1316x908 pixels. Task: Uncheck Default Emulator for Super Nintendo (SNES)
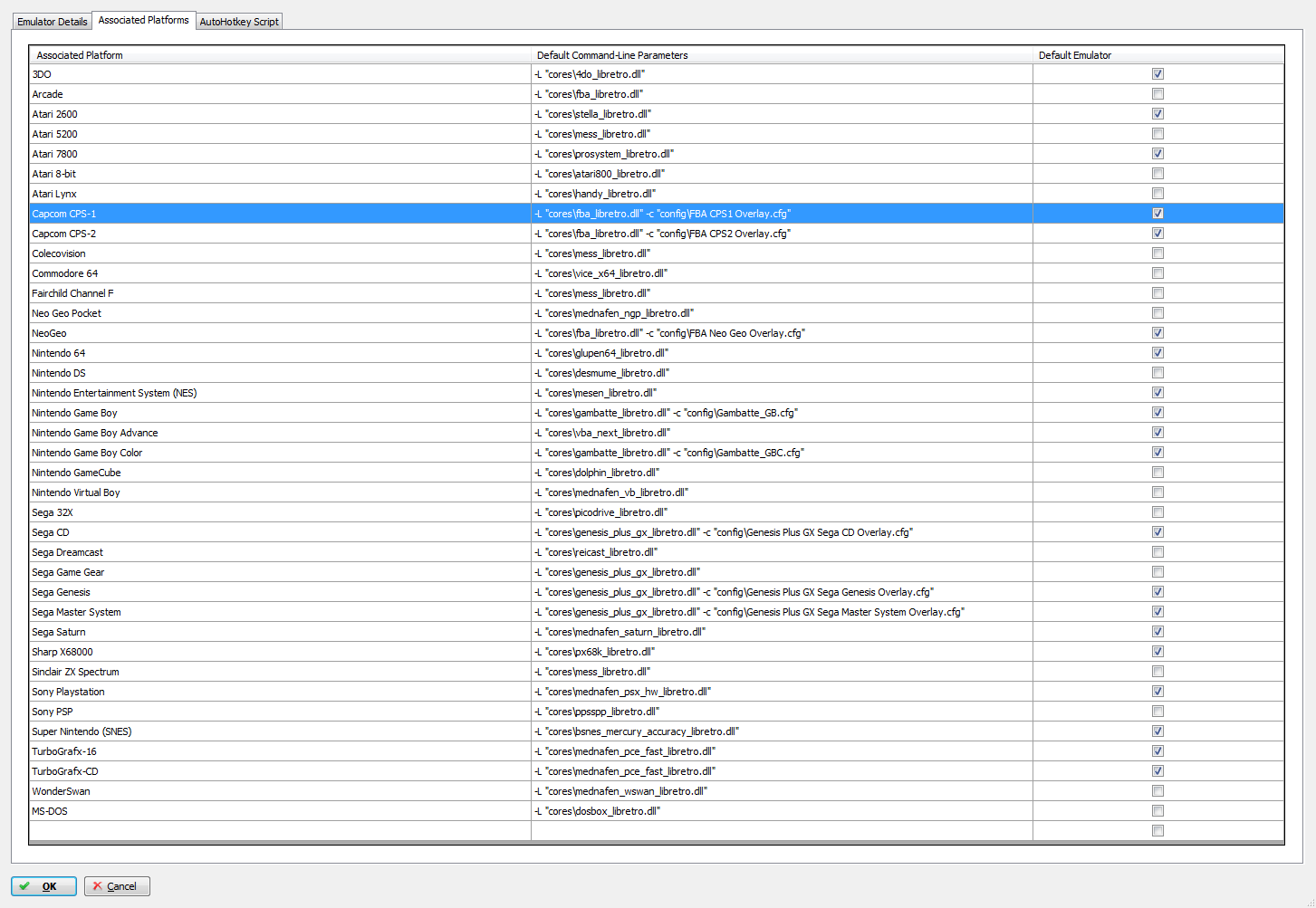[1158, 731]
